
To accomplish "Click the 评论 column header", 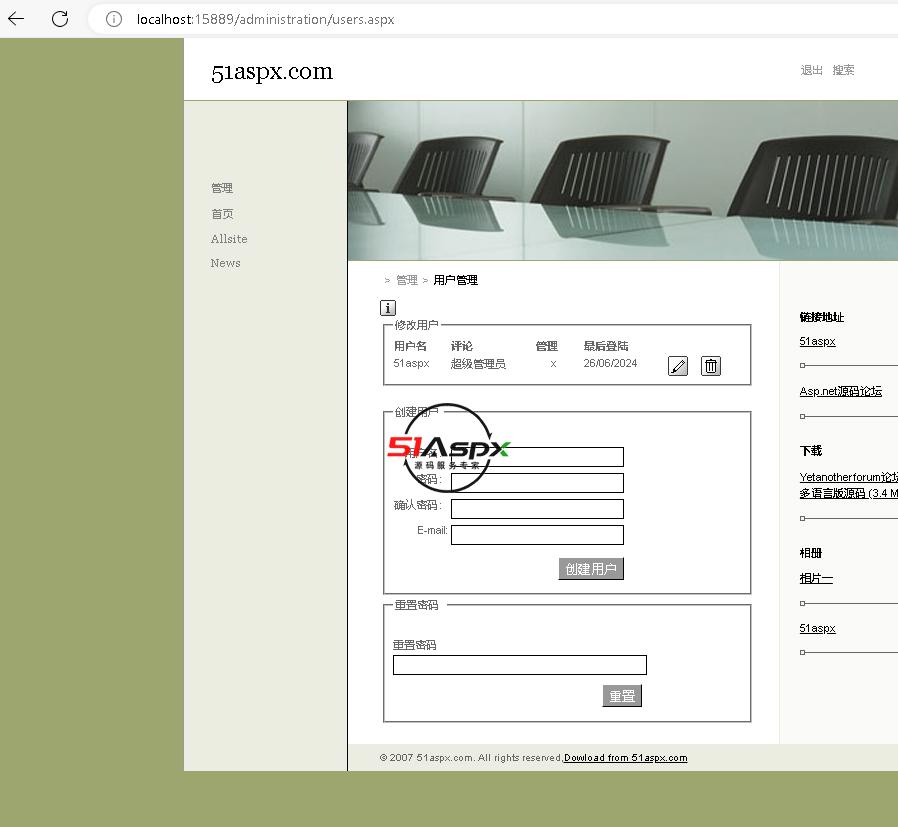I will pyautogui.click(x=462, y=346).
